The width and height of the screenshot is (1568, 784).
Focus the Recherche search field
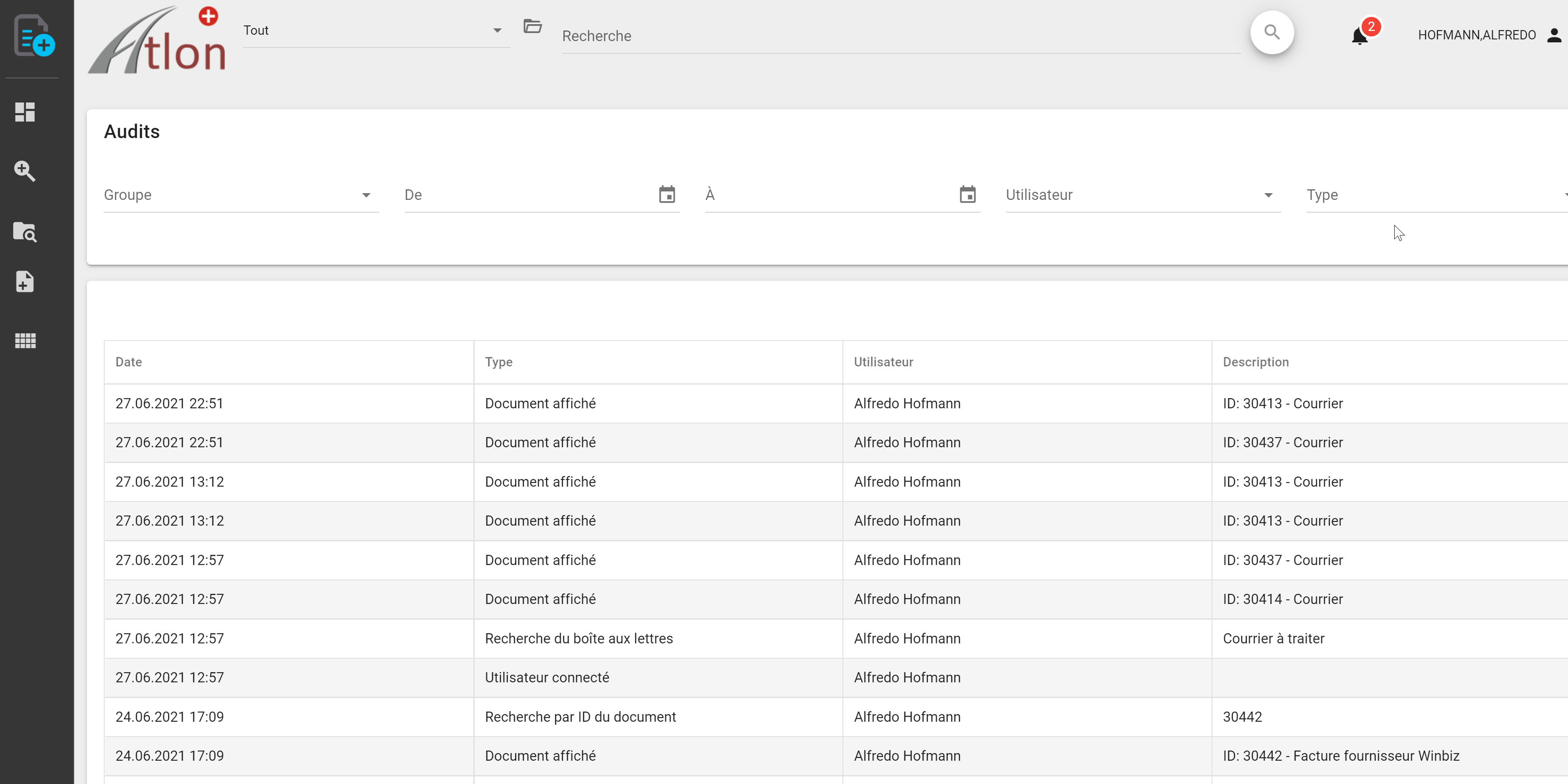[901, 36]
